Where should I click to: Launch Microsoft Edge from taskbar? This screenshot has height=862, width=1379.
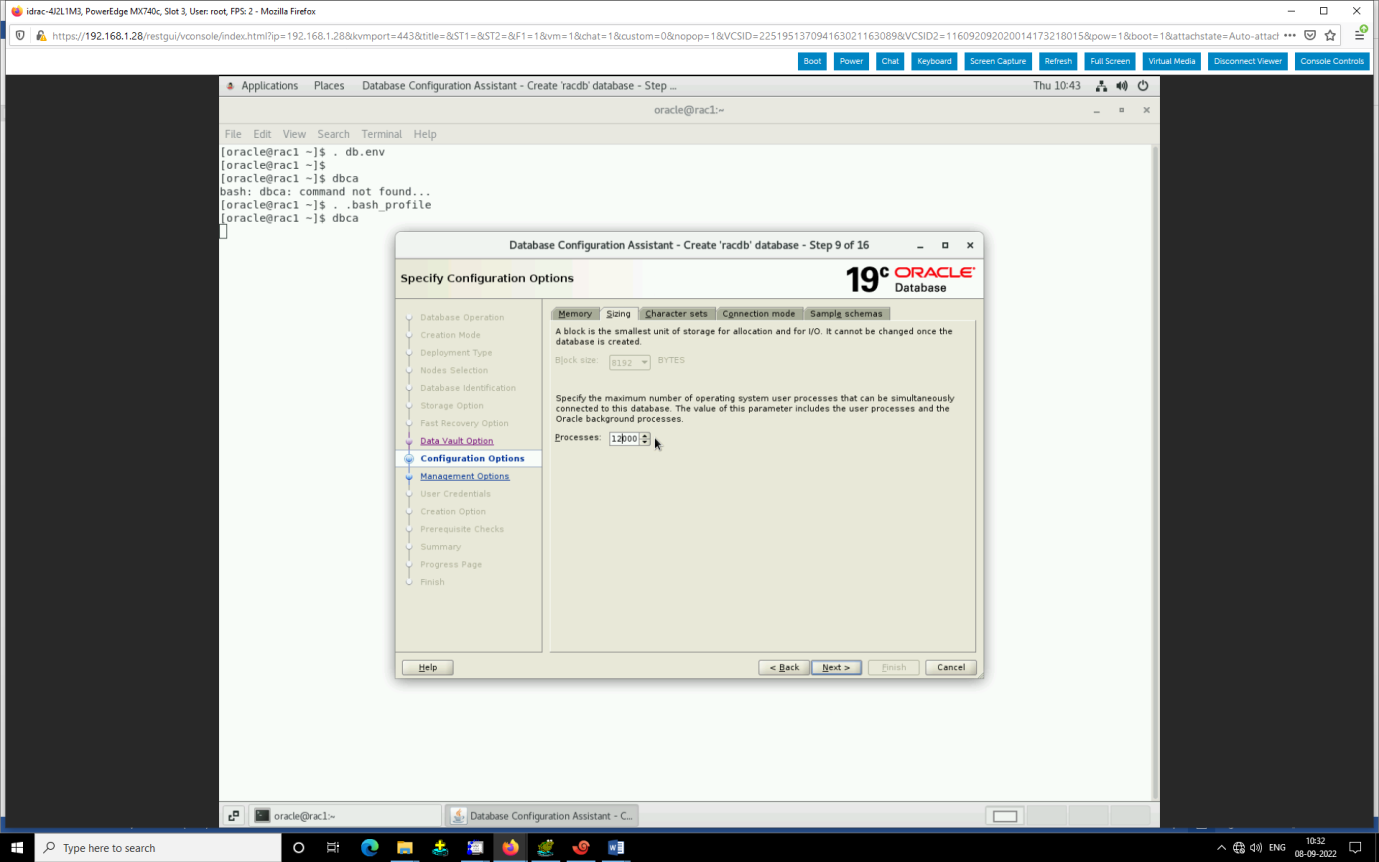(369, 847)
